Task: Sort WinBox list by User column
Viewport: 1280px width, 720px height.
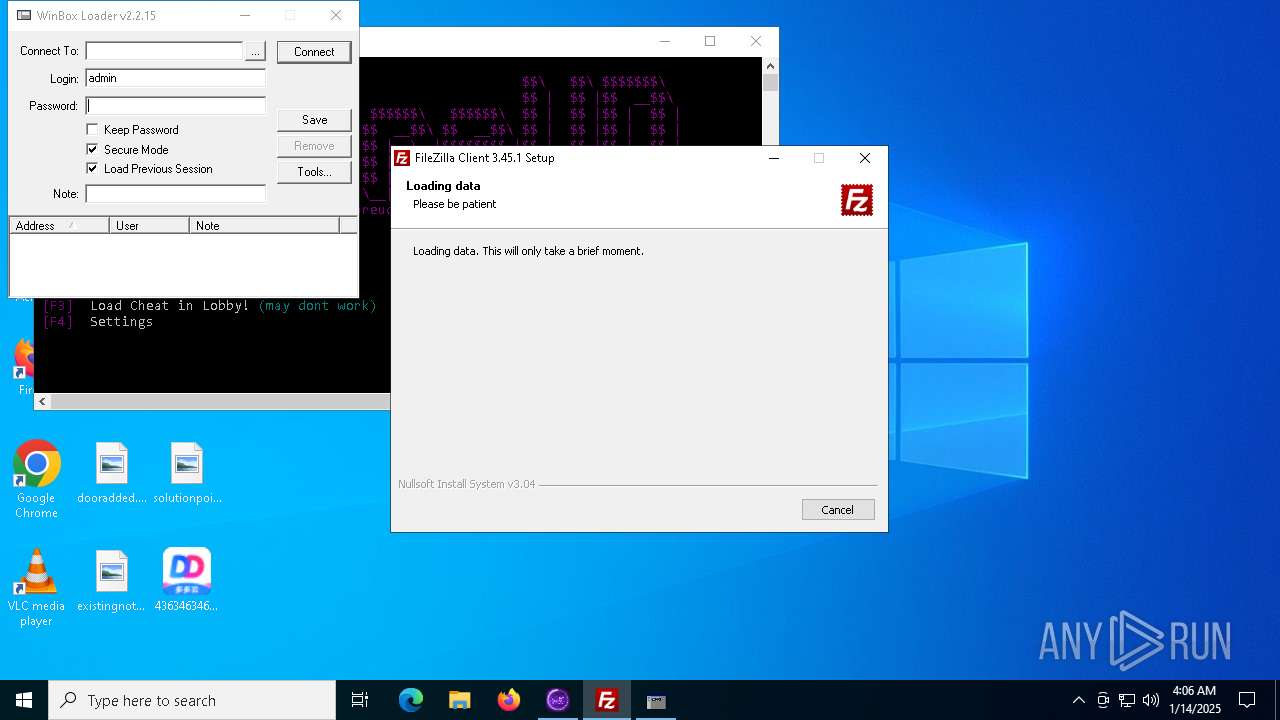Action: pos(150,226)
